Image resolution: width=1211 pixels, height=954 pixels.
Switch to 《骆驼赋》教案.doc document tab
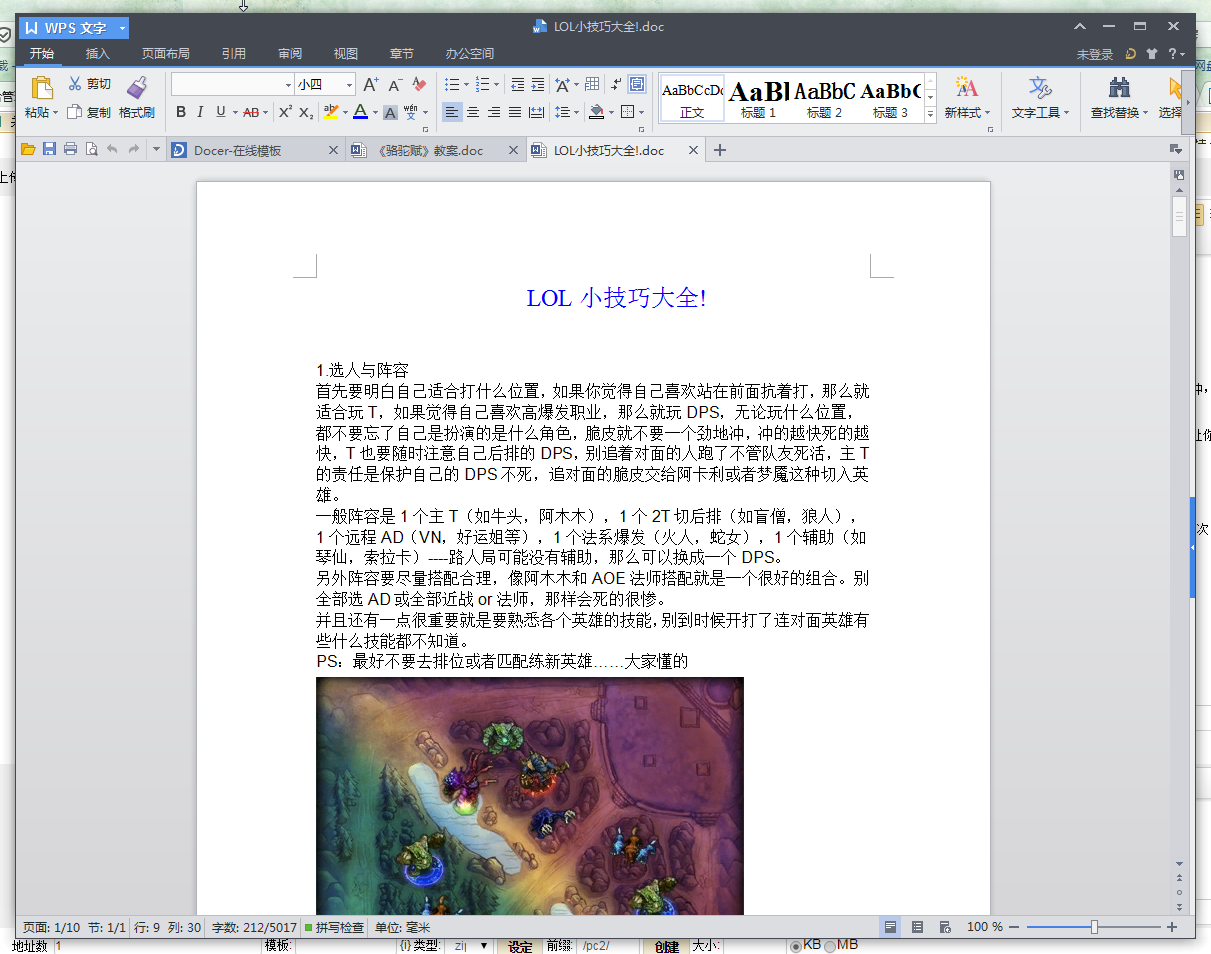435,151
